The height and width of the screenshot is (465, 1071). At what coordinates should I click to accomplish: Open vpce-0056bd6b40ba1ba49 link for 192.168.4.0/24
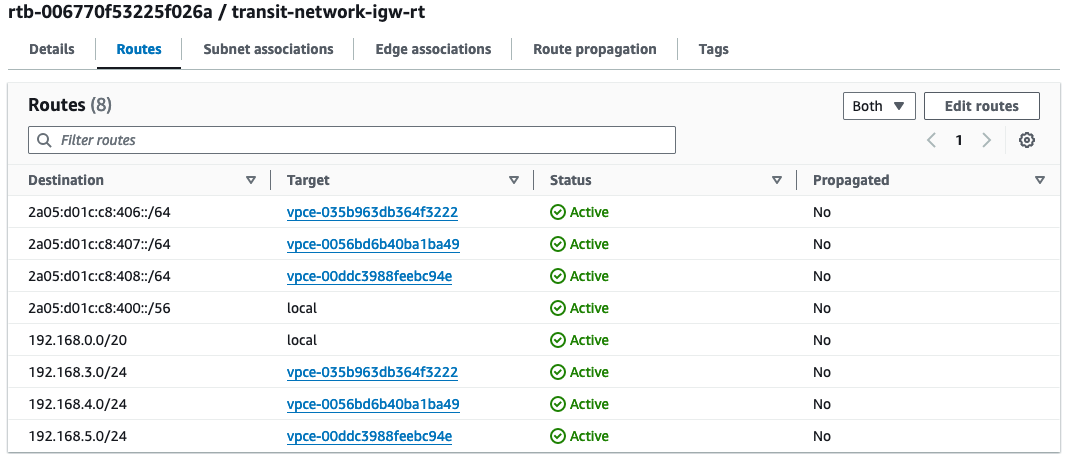373,404
